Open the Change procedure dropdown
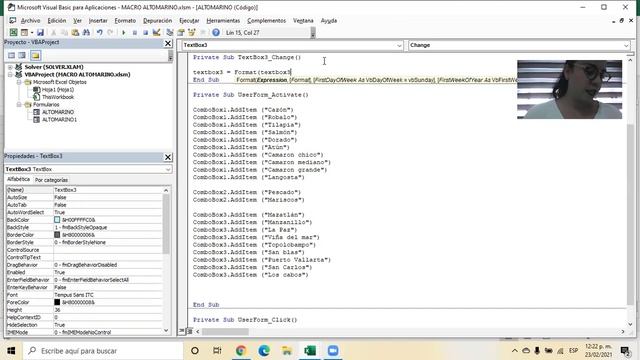Viewport: 640px width, 360px height. (x=626, y=45)
